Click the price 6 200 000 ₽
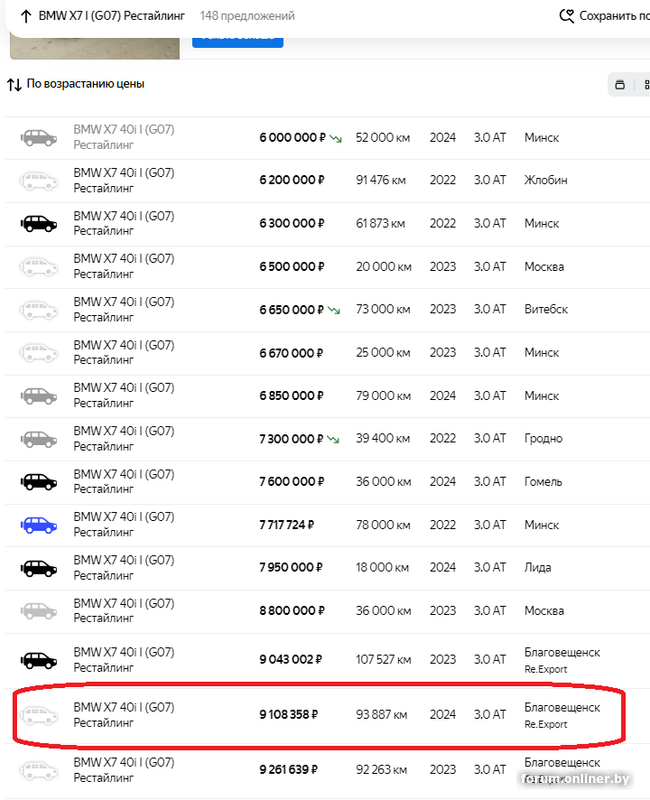This screenshot has height=800, width=650. coord(292,180)
